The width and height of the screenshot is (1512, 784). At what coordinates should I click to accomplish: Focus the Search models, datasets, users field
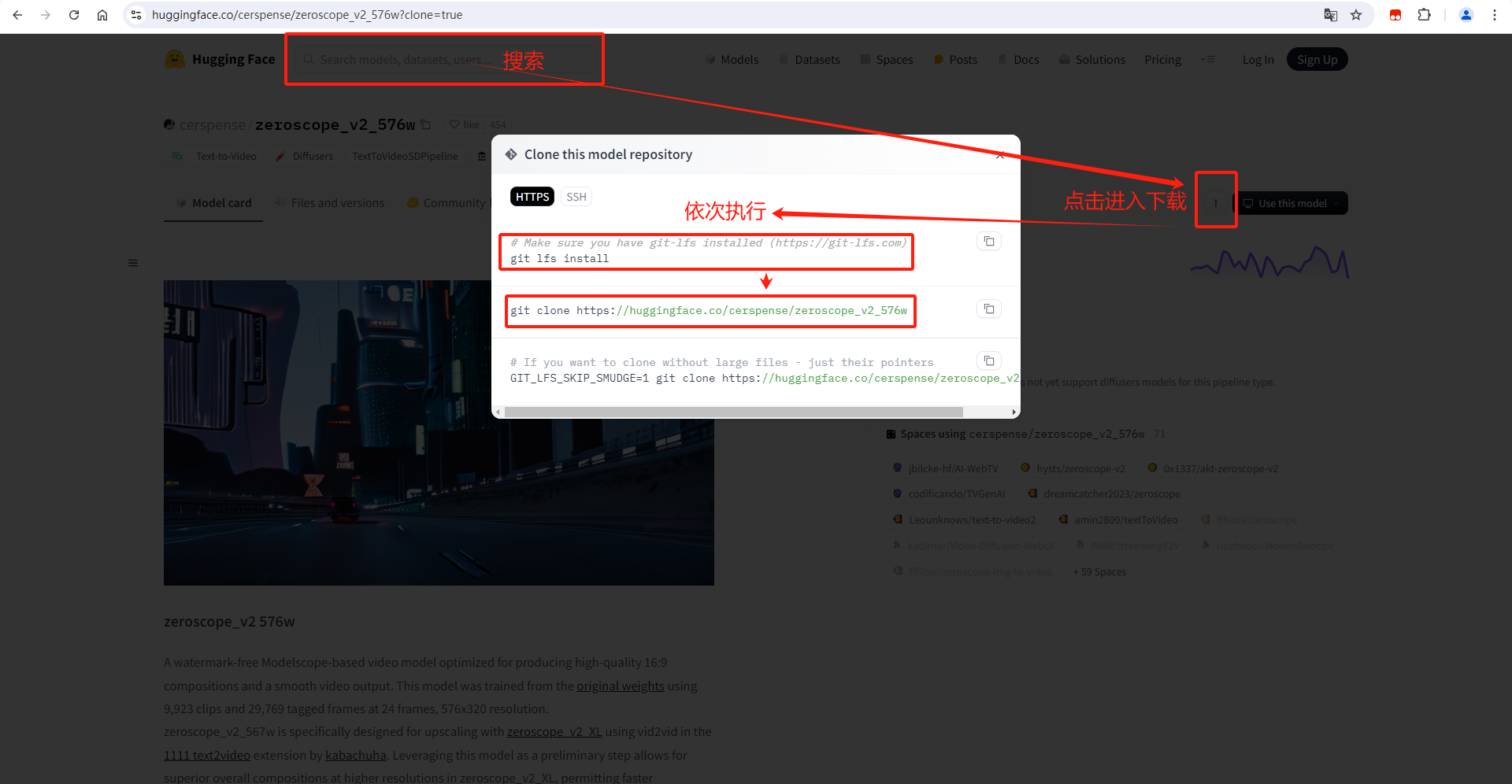coord(445,59)
